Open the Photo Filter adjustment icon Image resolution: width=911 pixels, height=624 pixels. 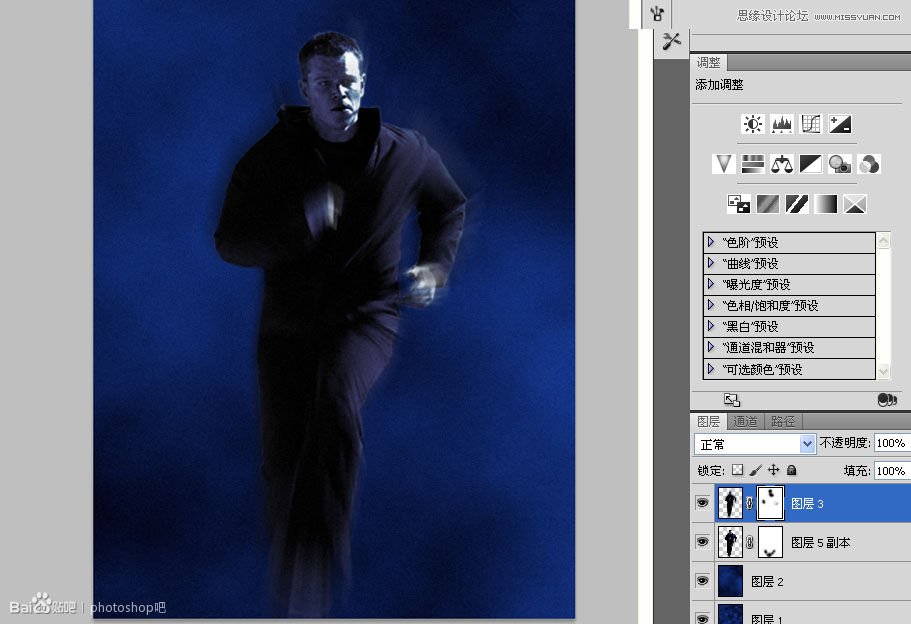839,163
